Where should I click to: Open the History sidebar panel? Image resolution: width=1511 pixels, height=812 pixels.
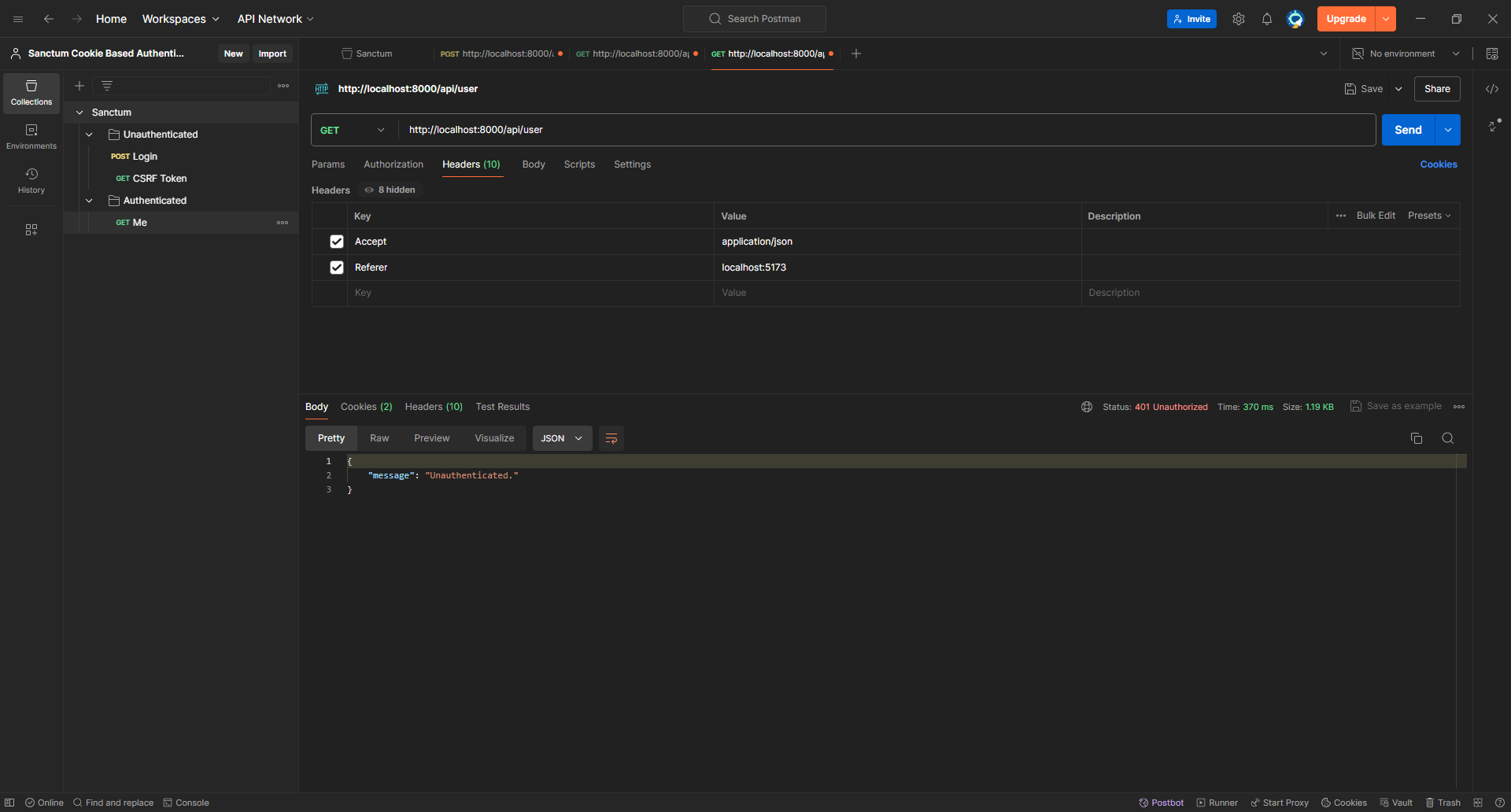tap(31, 181)
